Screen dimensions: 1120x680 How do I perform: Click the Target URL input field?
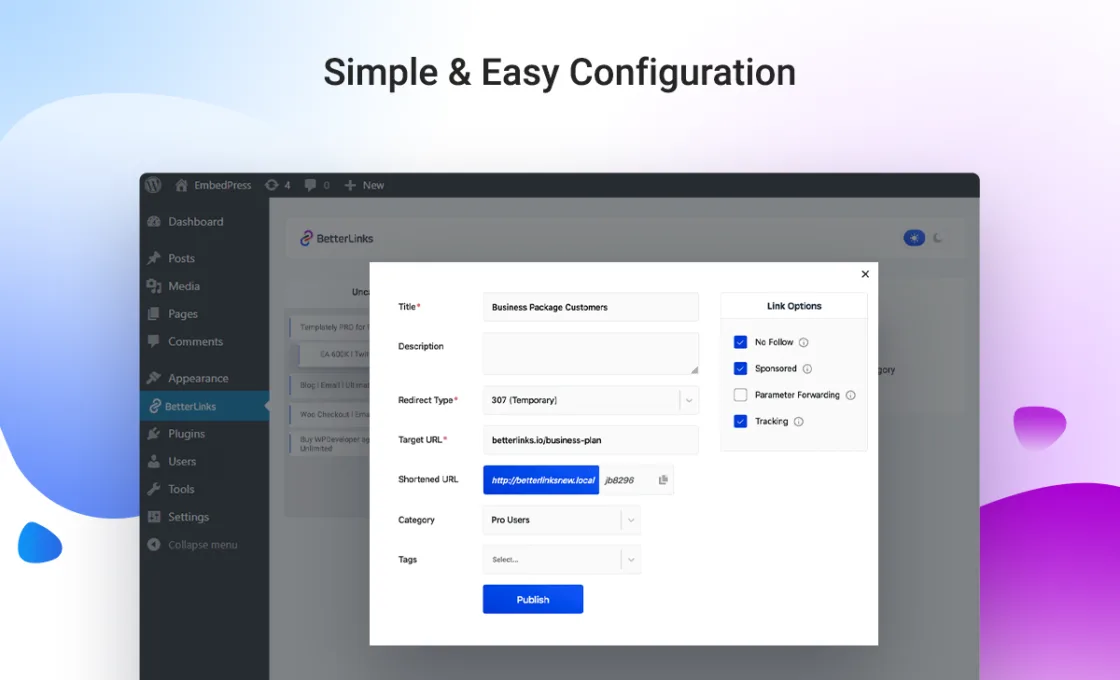tap(591, 440)
